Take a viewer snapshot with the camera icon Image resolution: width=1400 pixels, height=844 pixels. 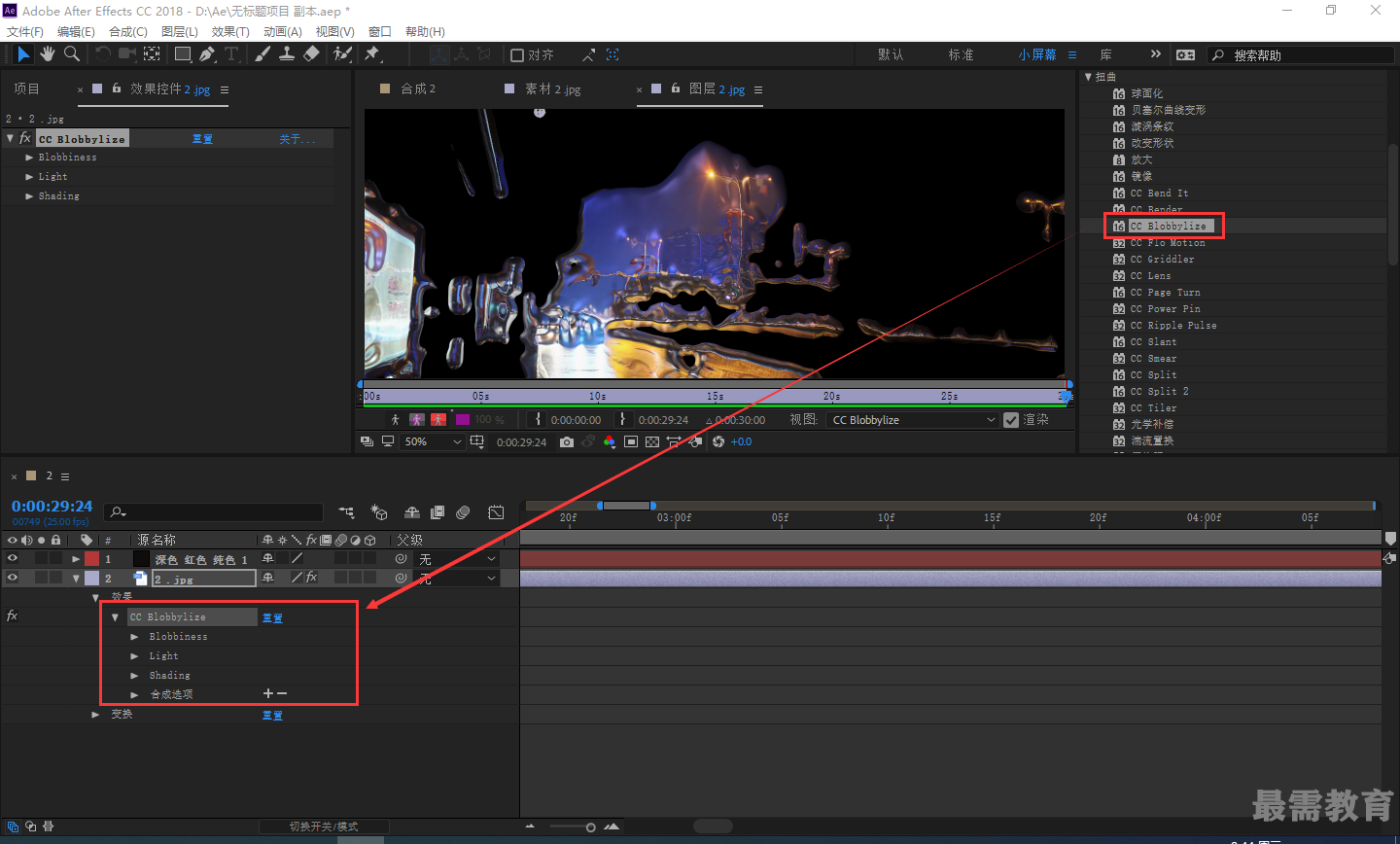coord(567,441)
